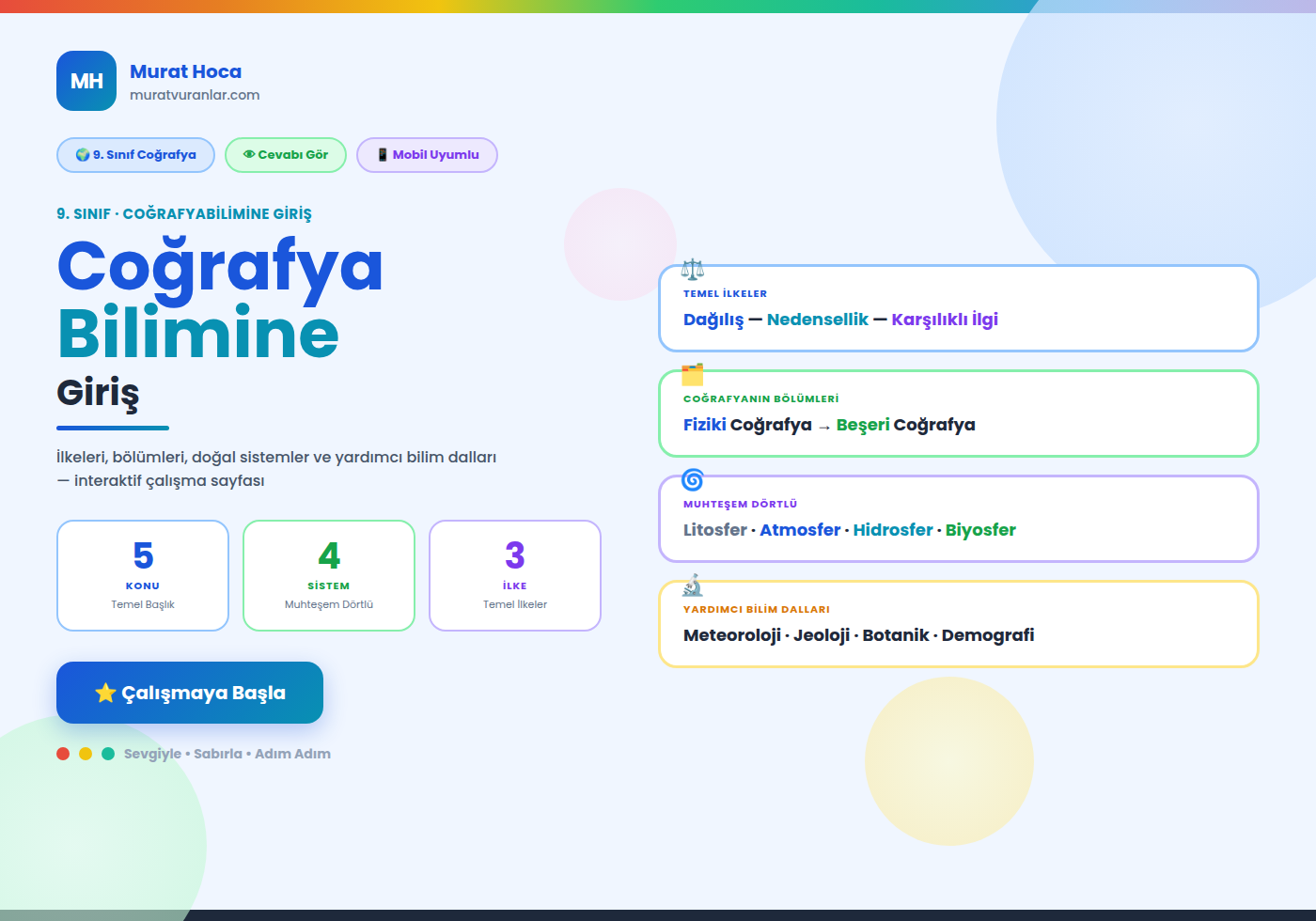Click the Murat Hoca brand name
This screenshot has height=921, width=1316.
[x=185, y=71]
